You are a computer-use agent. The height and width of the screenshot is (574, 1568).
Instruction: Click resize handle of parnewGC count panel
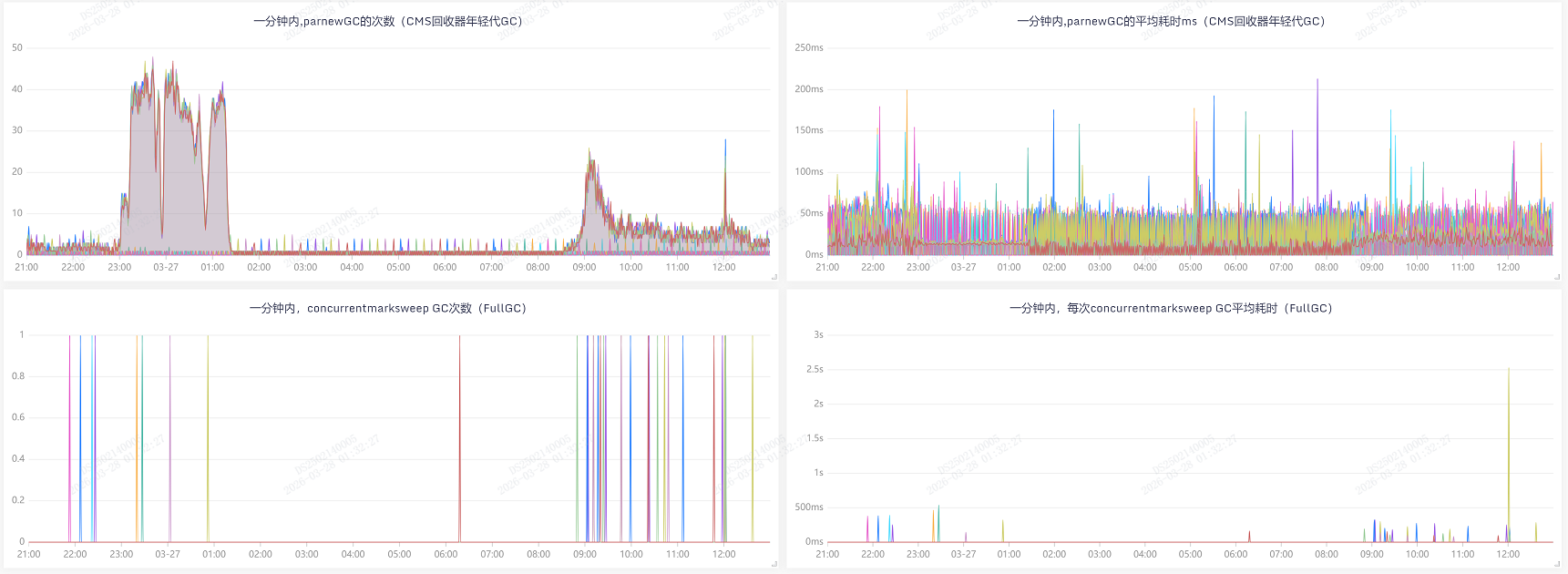pos(774,277)
